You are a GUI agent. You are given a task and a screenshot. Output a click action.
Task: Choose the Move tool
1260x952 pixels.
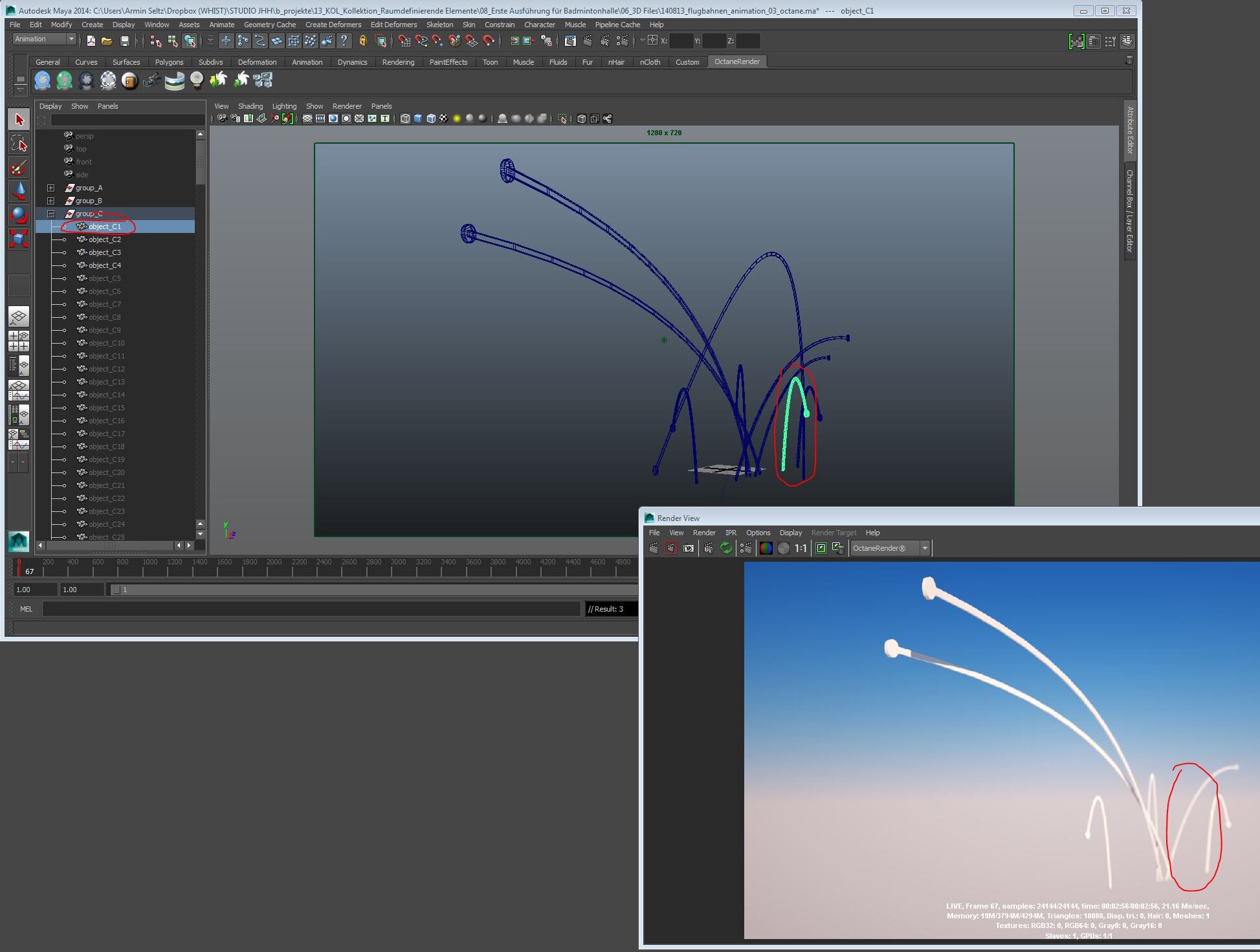click(x=19, y=191)
